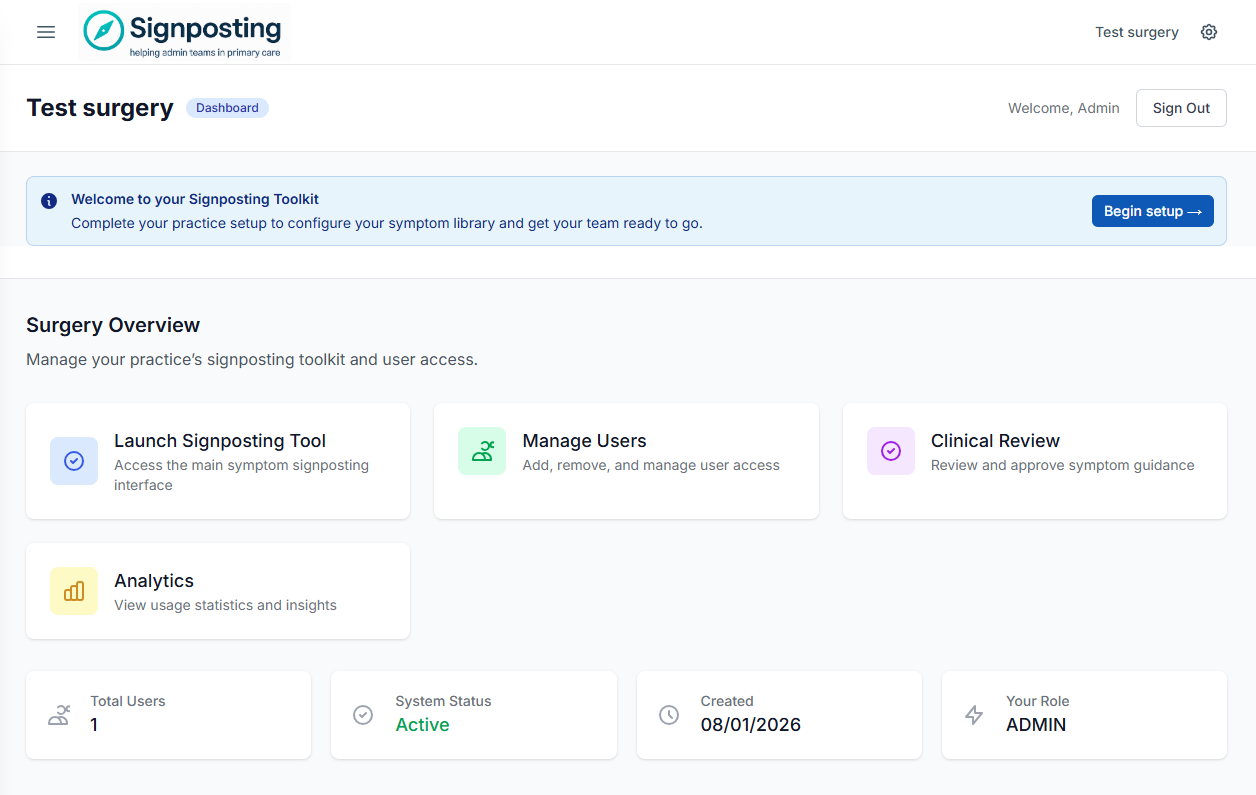Click the Signposting compass logo
The height and width of the screenshot is (795, 1256).
[x=103, y=31]
